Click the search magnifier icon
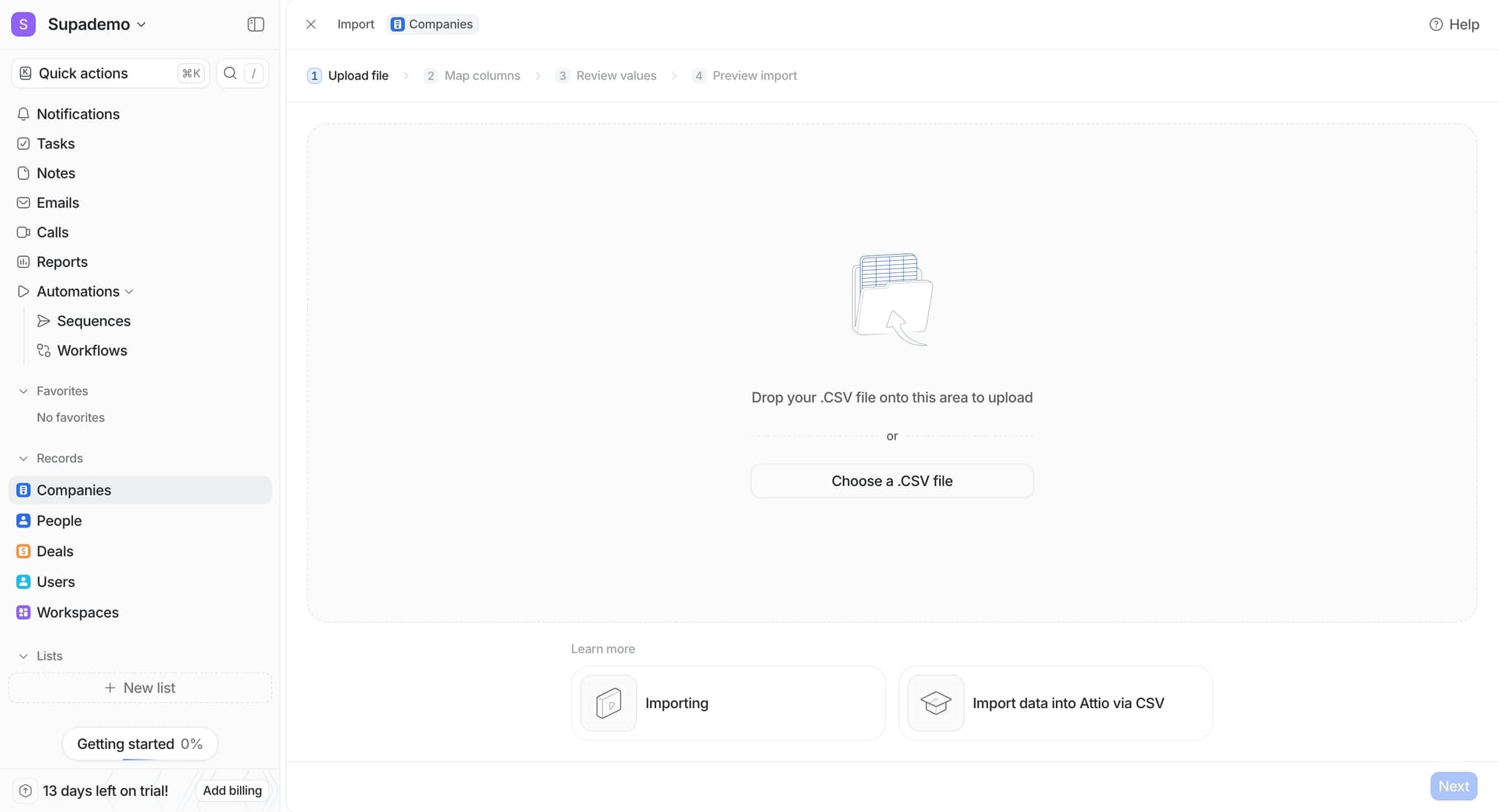Image resolution: width=1499 pixels, height=812 pixels. coord(230,72)
